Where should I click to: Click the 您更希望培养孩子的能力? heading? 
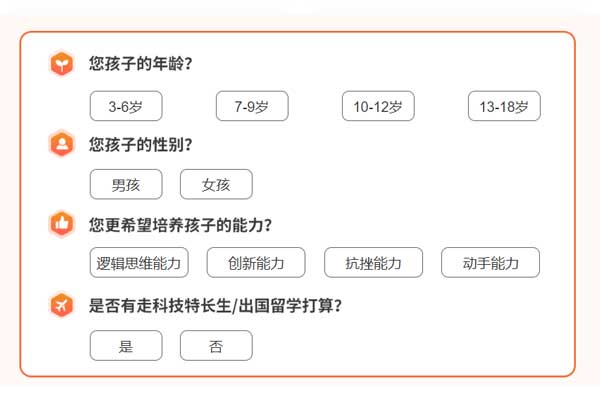(180, 224)
